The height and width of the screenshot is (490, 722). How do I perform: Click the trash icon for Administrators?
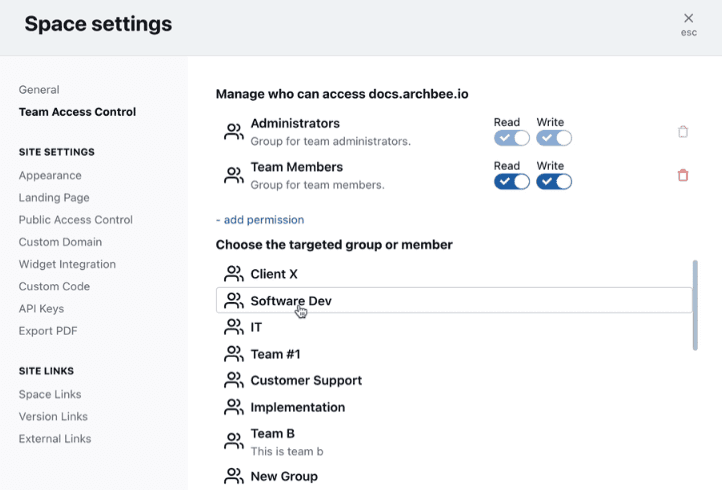coord(683,131)
